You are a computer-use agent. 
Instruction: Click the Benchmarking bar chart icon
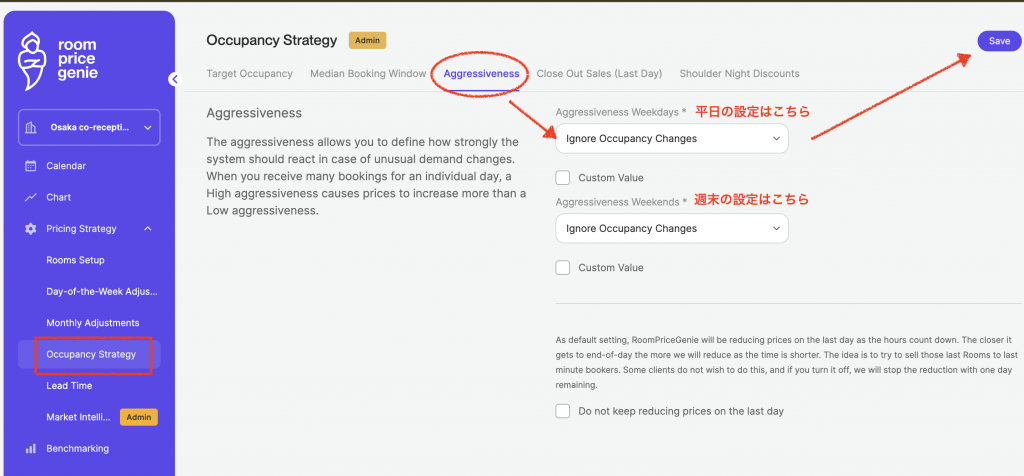click(x=31, y=449)
